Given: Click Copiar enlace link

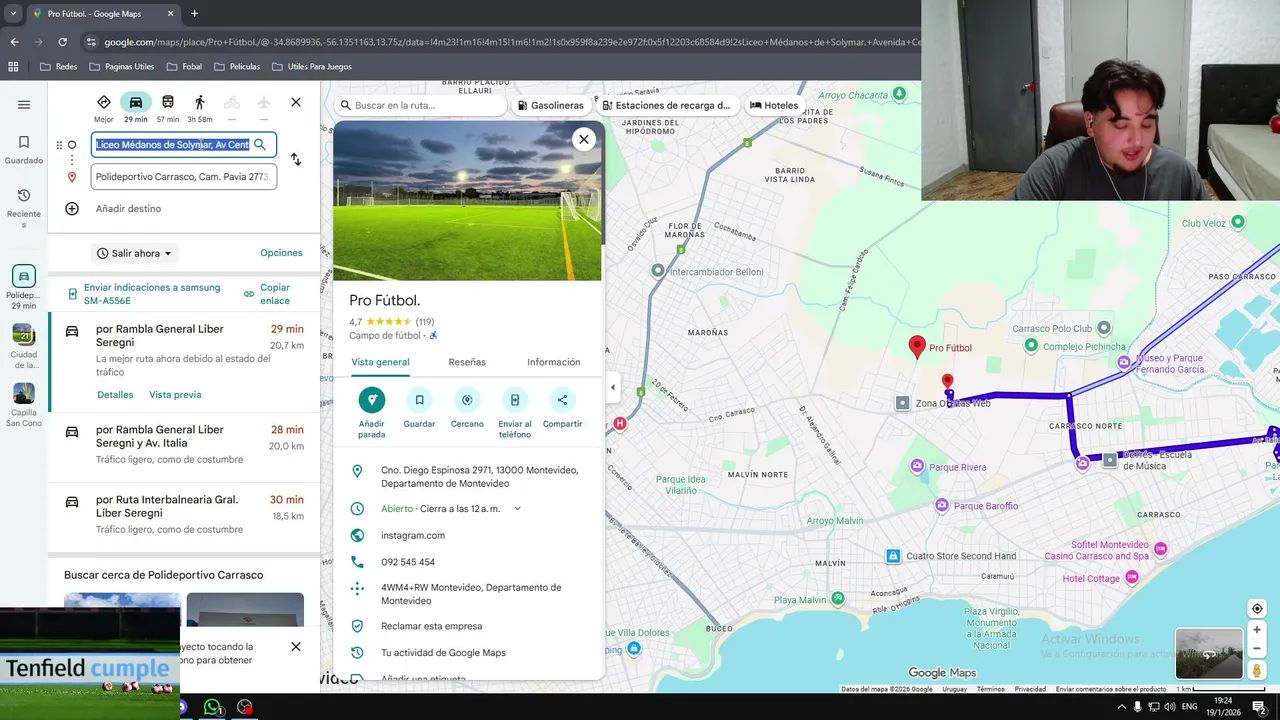Looking at the screenshot, I should pyautogui.click(x=267, y=294).
